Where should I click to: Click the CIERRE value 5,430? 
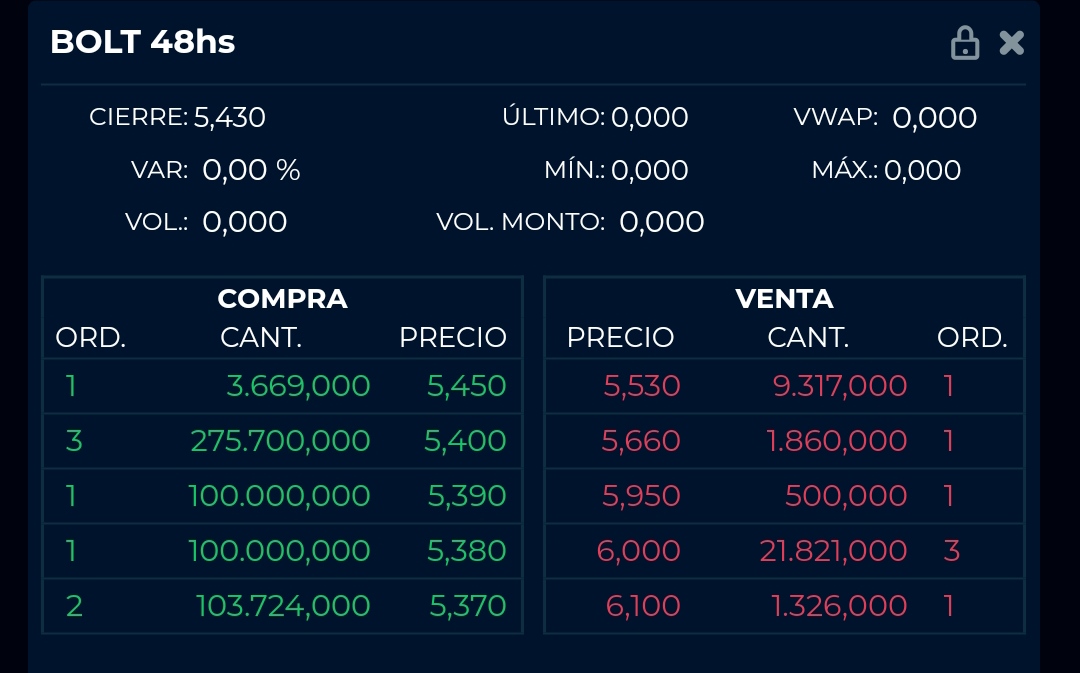coord(229,117)
